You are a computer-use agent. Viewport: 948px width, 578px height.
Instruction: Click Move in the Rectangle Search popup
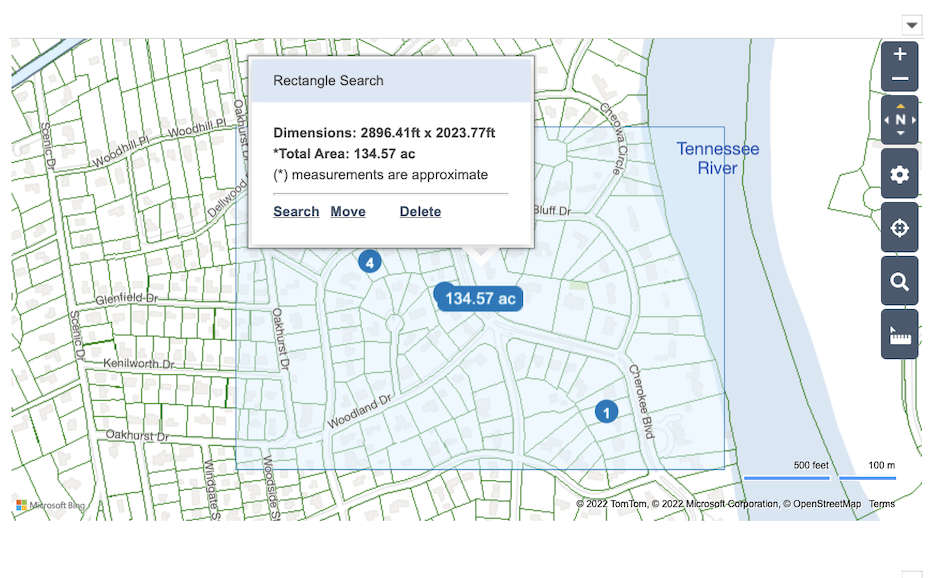(348, 212)
